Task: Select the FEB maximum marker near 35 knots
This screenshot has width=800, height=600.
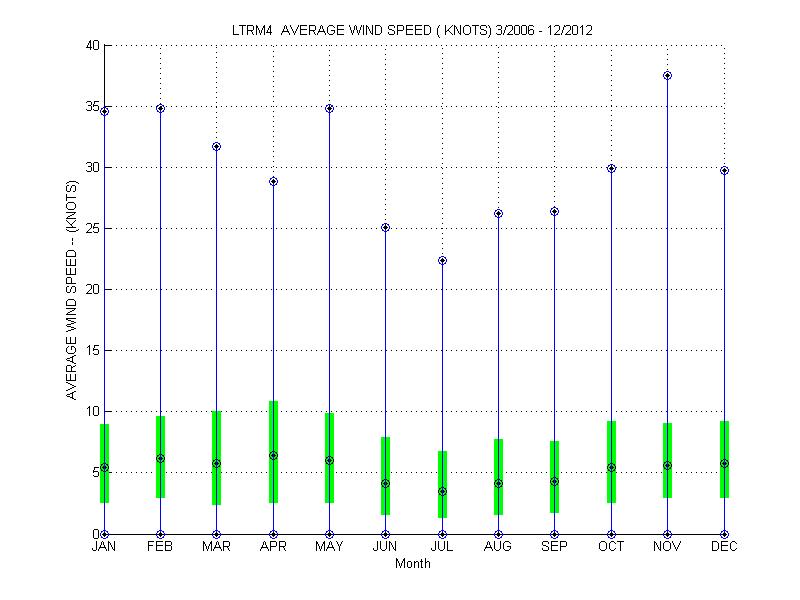Action: (x=161, y=108)
